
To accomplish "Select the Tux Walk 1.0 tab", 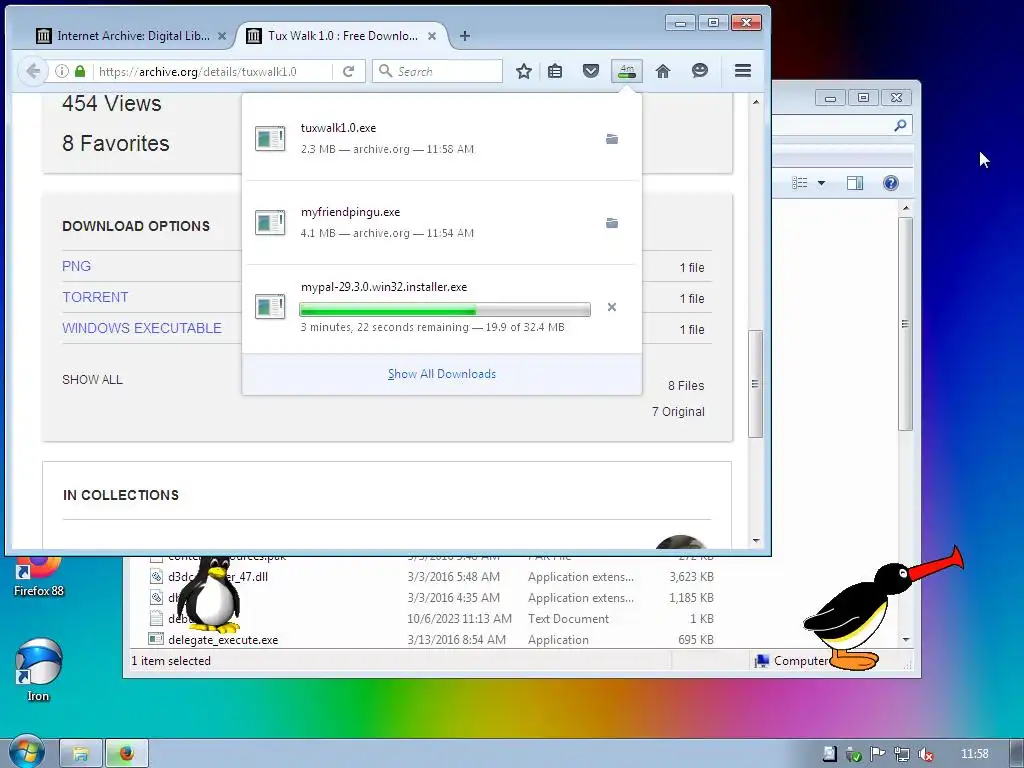I will pyautogui.click(x=342, y=36).
